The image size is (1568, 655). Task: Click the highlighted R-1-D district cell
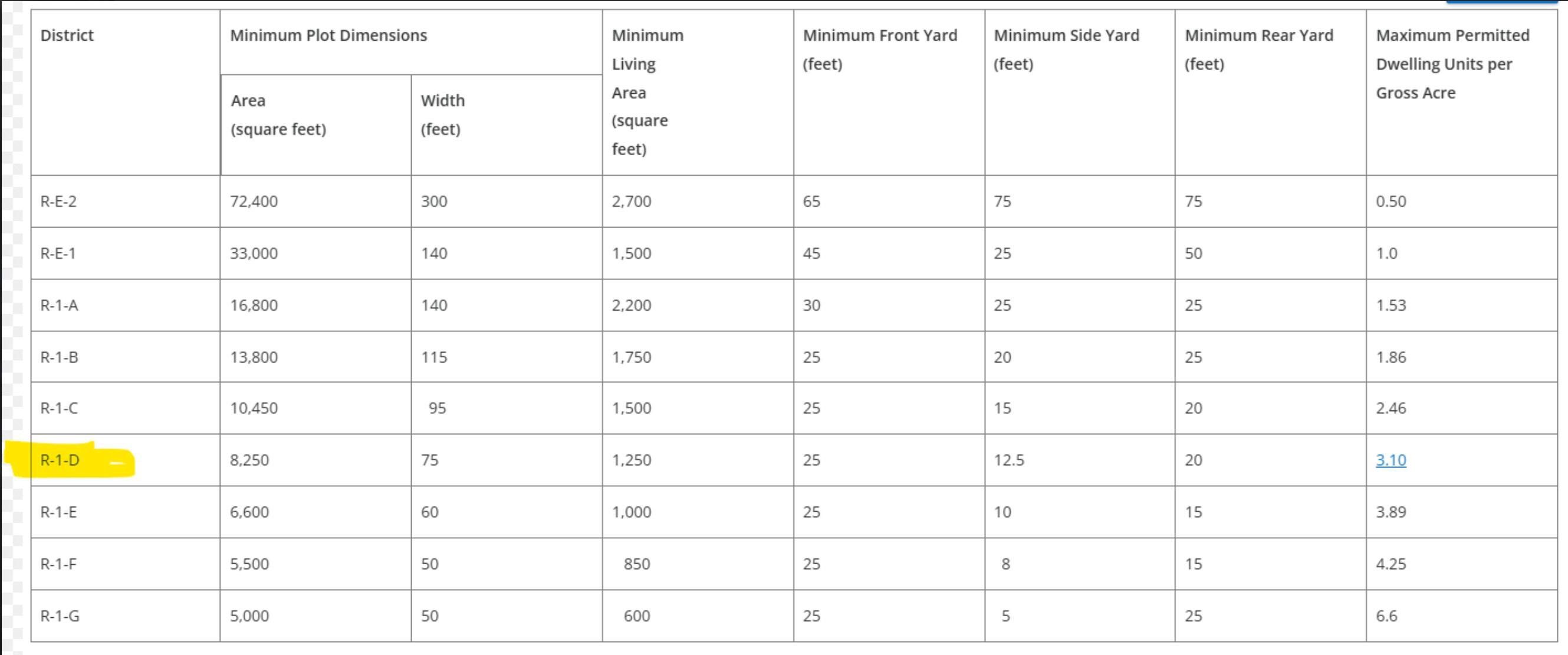pyautogui.click(x=60, y=460)
